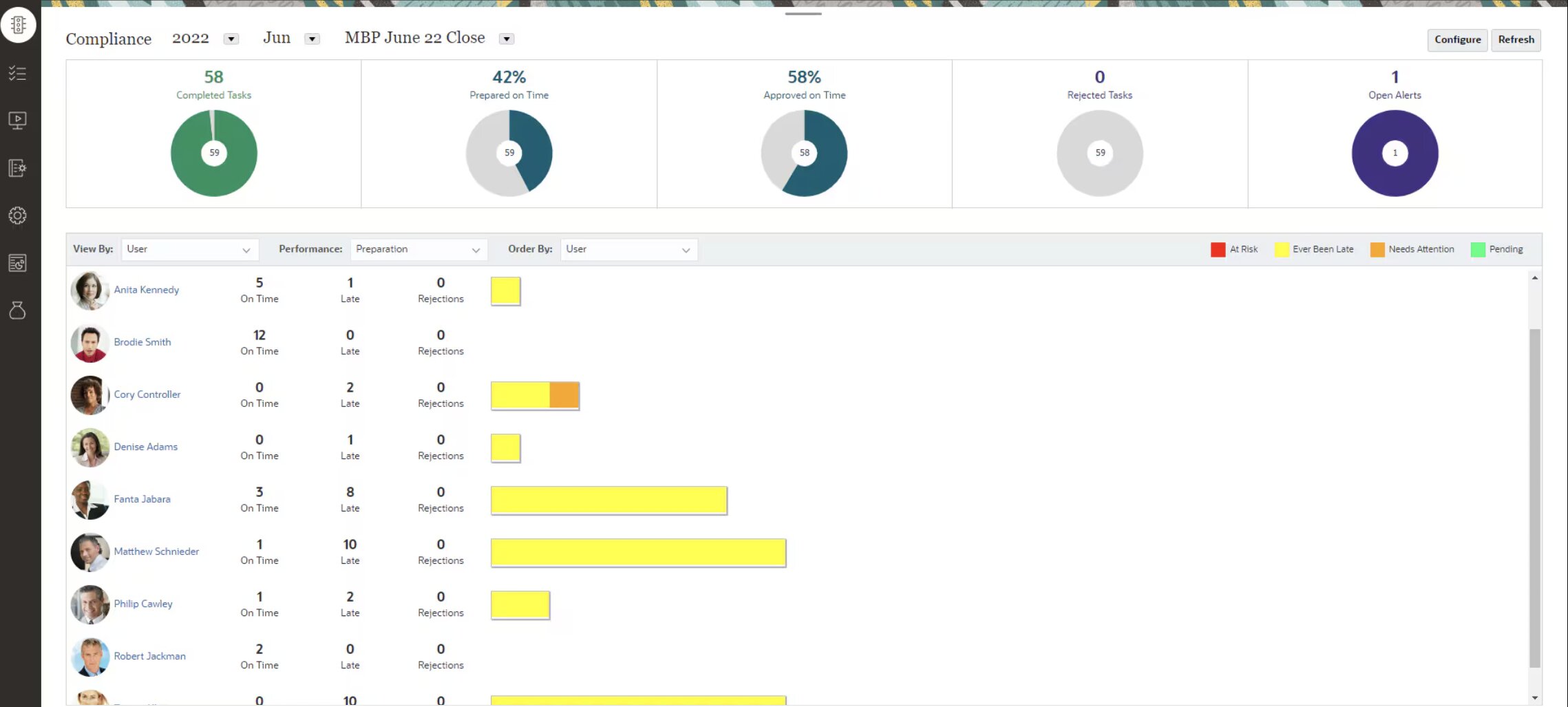Expand the Jun month dropdown arrow

[312, 39]
